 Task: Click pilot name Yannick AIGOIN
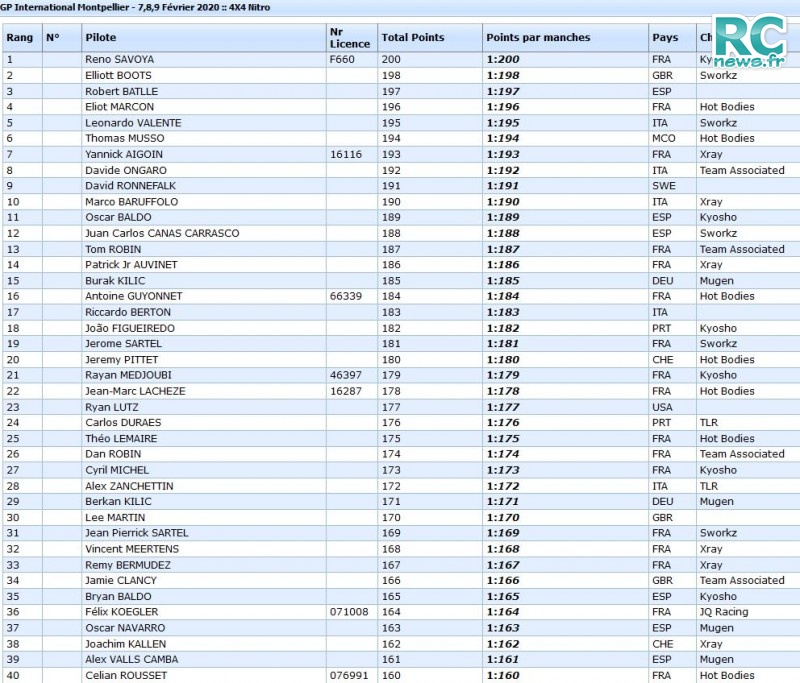click(124, 155)
